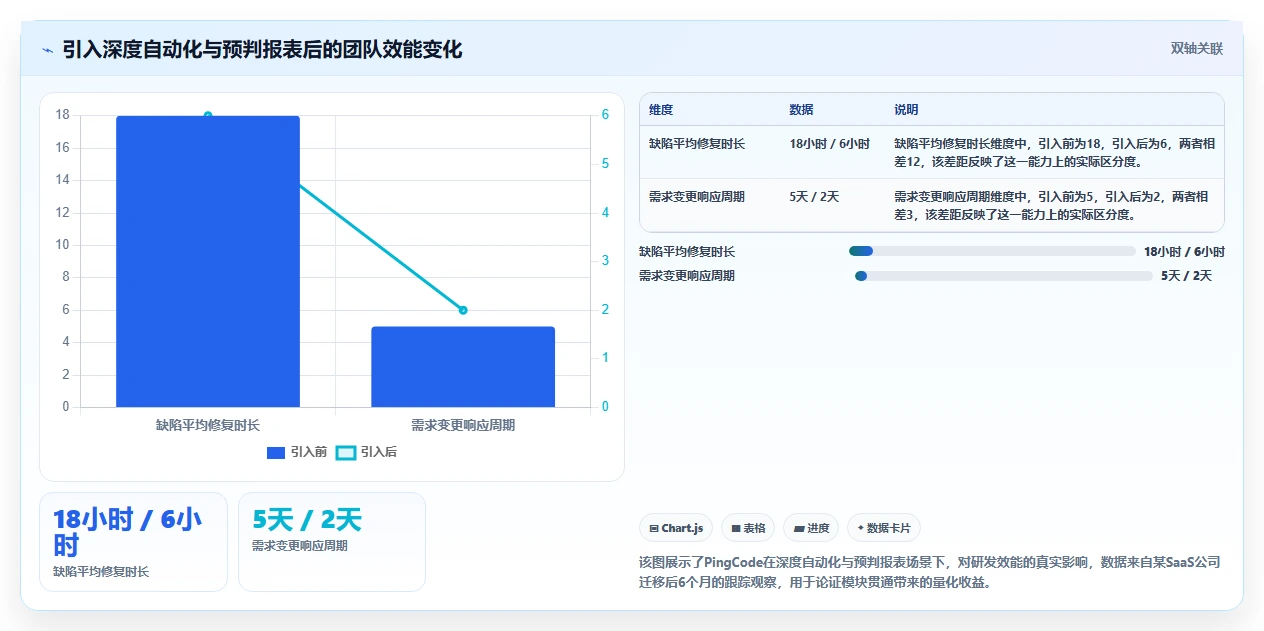
Task: Click the icon inside 表格 tag
Action: [x=736, y=528]
